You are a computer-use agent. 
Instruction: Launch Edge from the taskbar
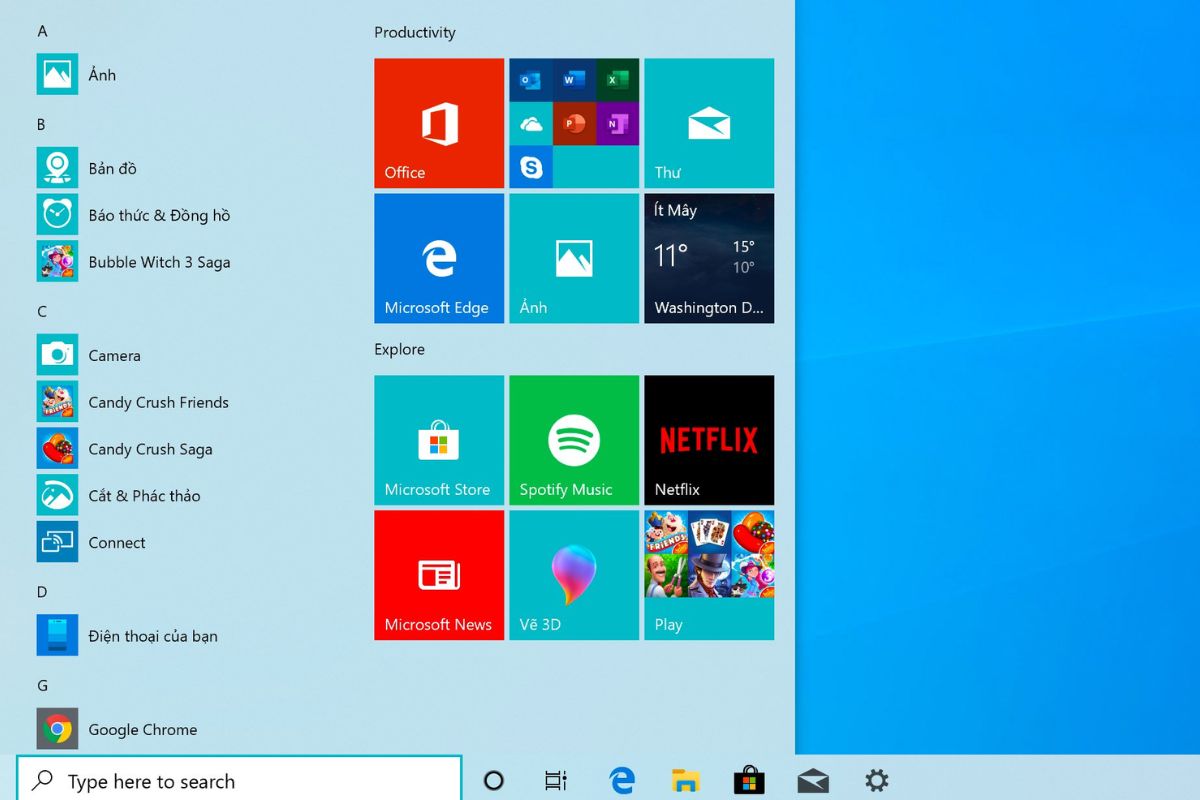622,781
